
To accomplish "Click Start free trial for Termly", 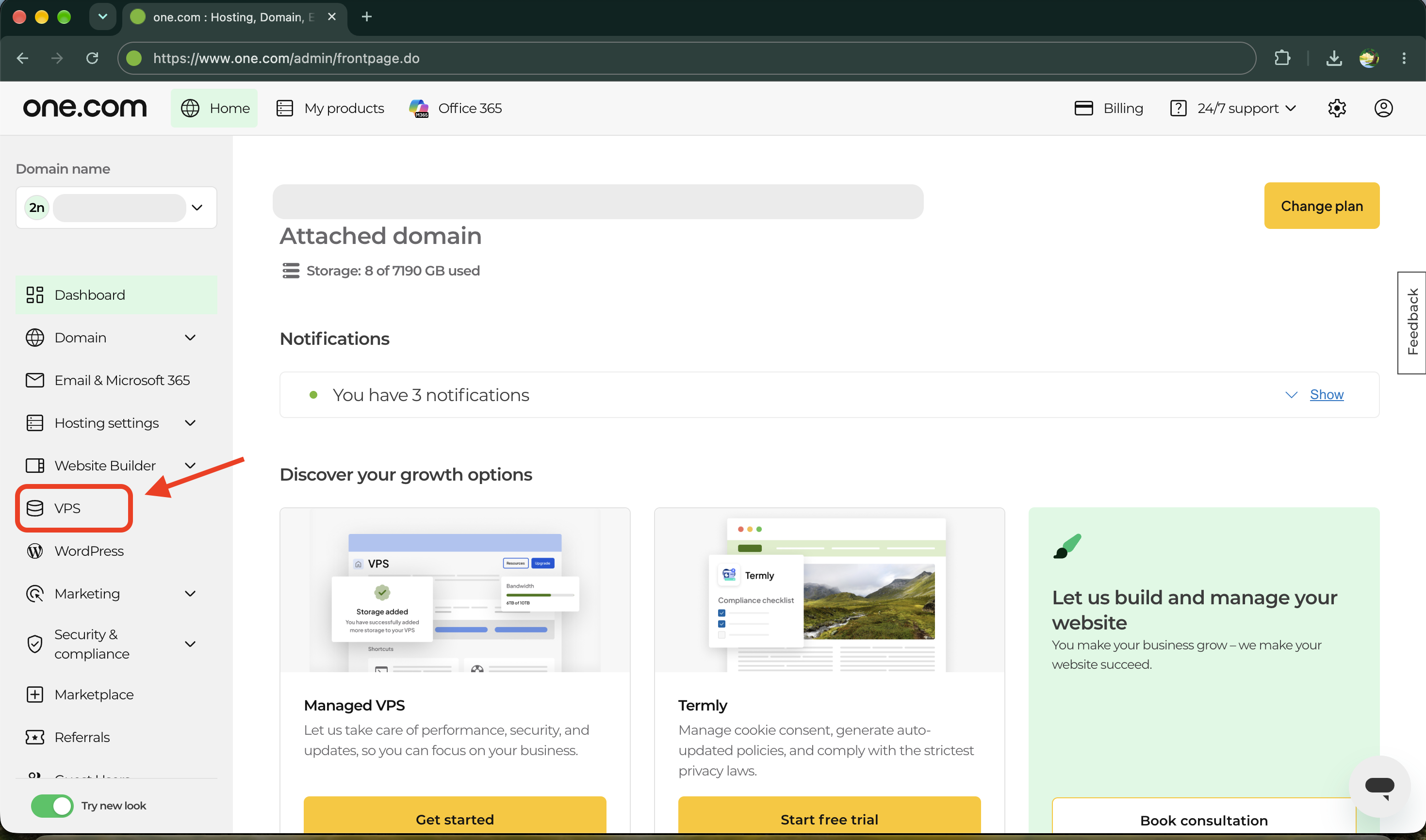I will pyautogui.click(x=829, y=816).
